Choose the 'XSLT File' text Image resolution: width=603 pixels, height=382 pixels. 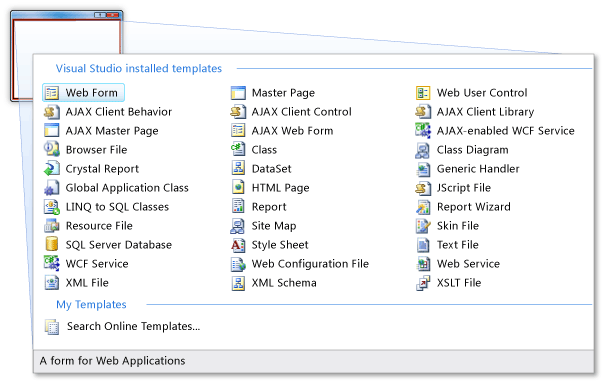click(459, 283)
